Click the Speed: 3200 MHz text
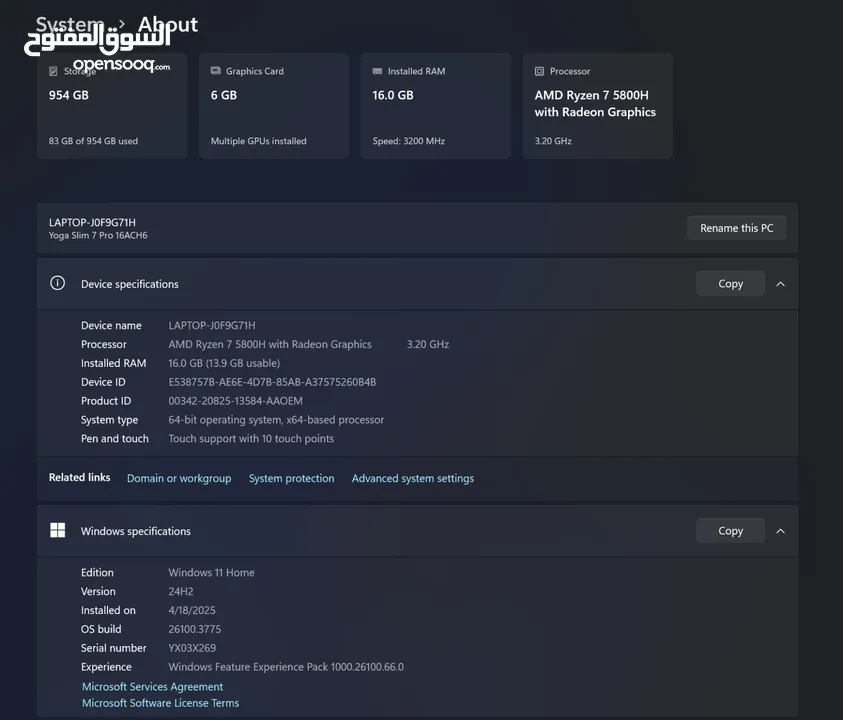 (x=409, y=141)
